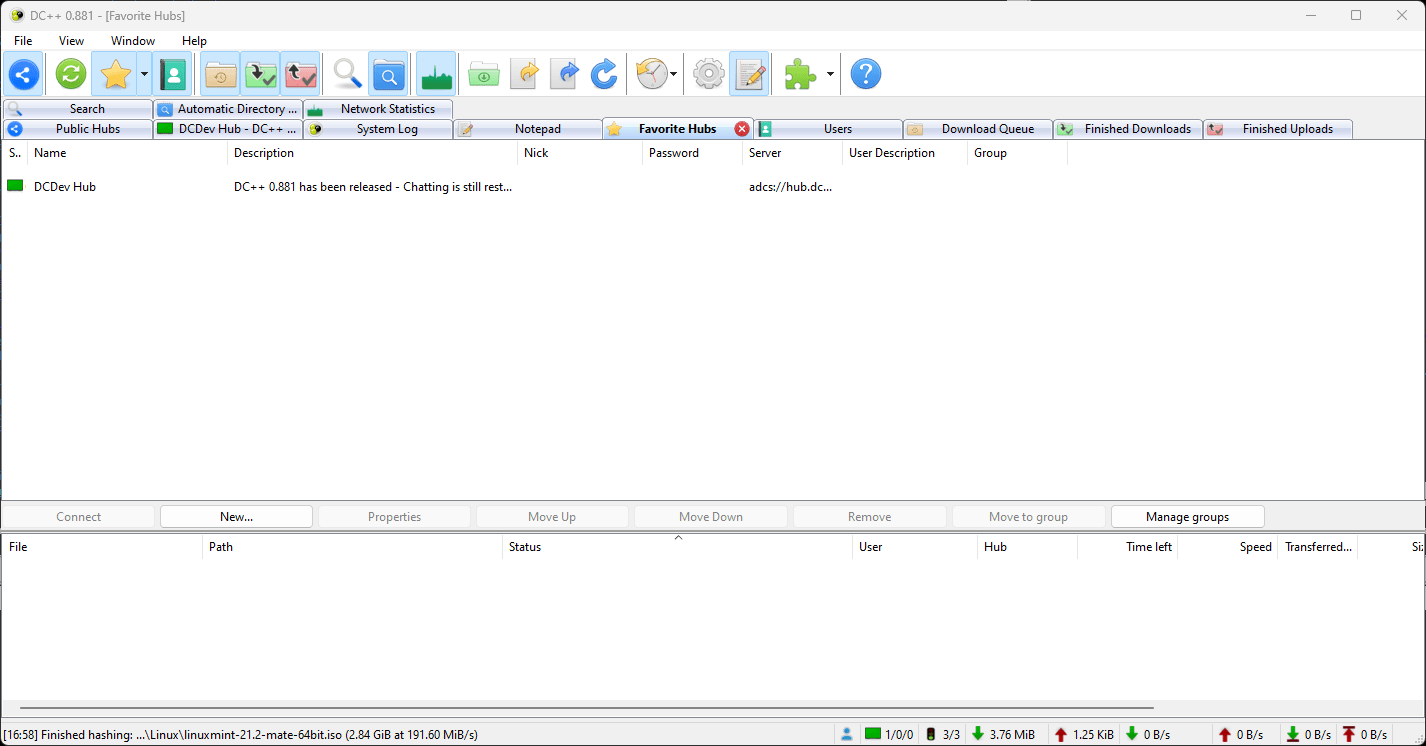Screen dimensions: 1426x746
Task: Sort transfers by Path column
Action: (x=352, y=547)
